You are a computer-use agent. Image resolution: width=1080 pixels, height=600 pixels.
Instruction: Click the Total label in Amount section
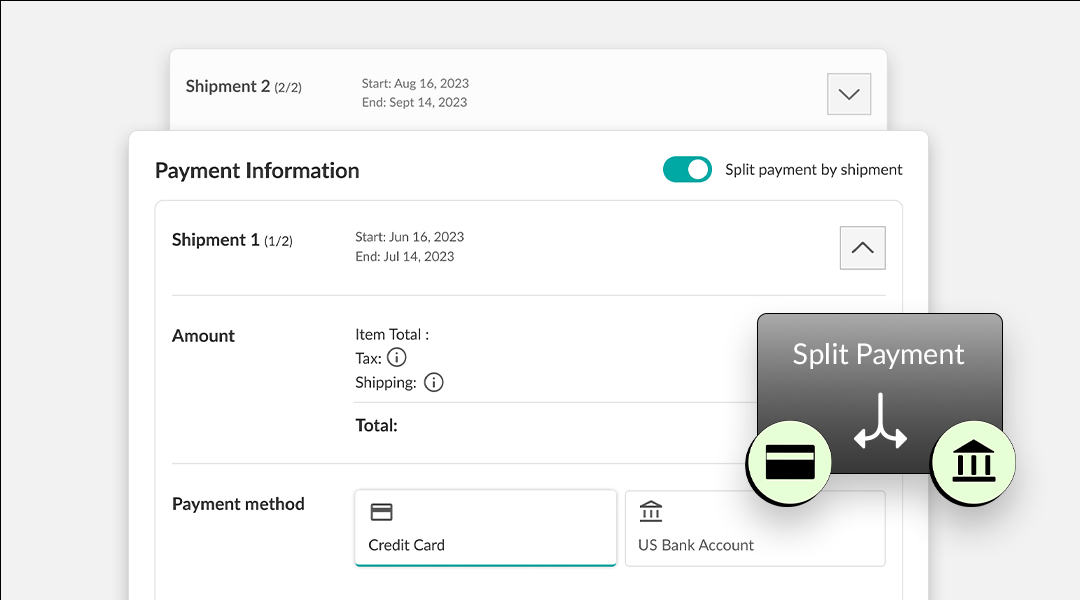[376, 425]
